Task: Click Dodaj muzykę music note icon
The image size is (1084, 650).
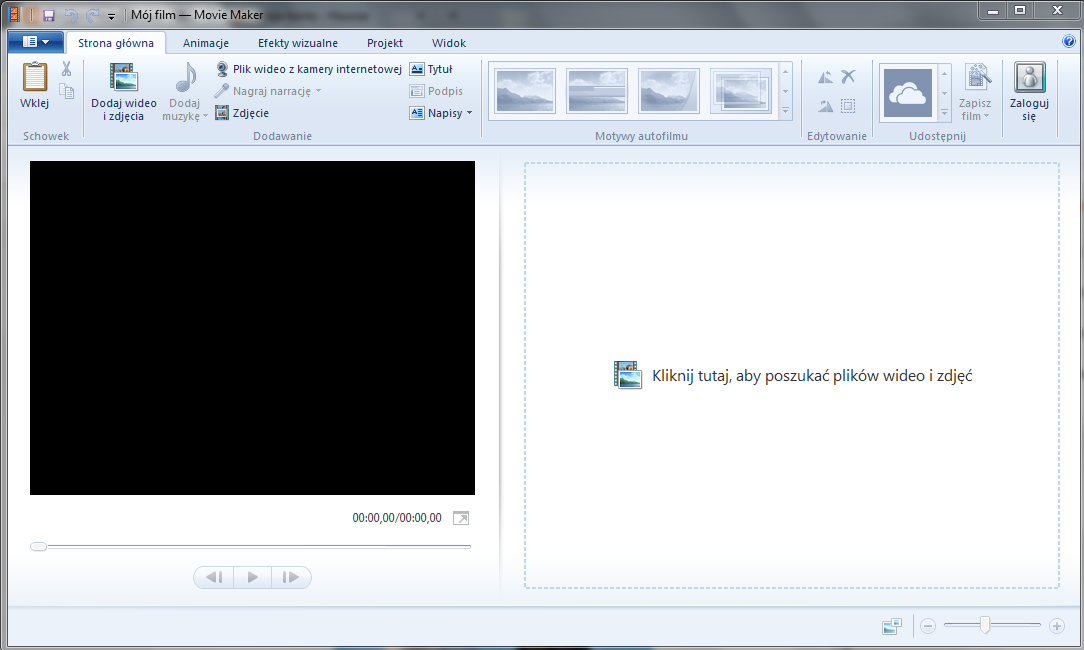Action: point(185,77)
